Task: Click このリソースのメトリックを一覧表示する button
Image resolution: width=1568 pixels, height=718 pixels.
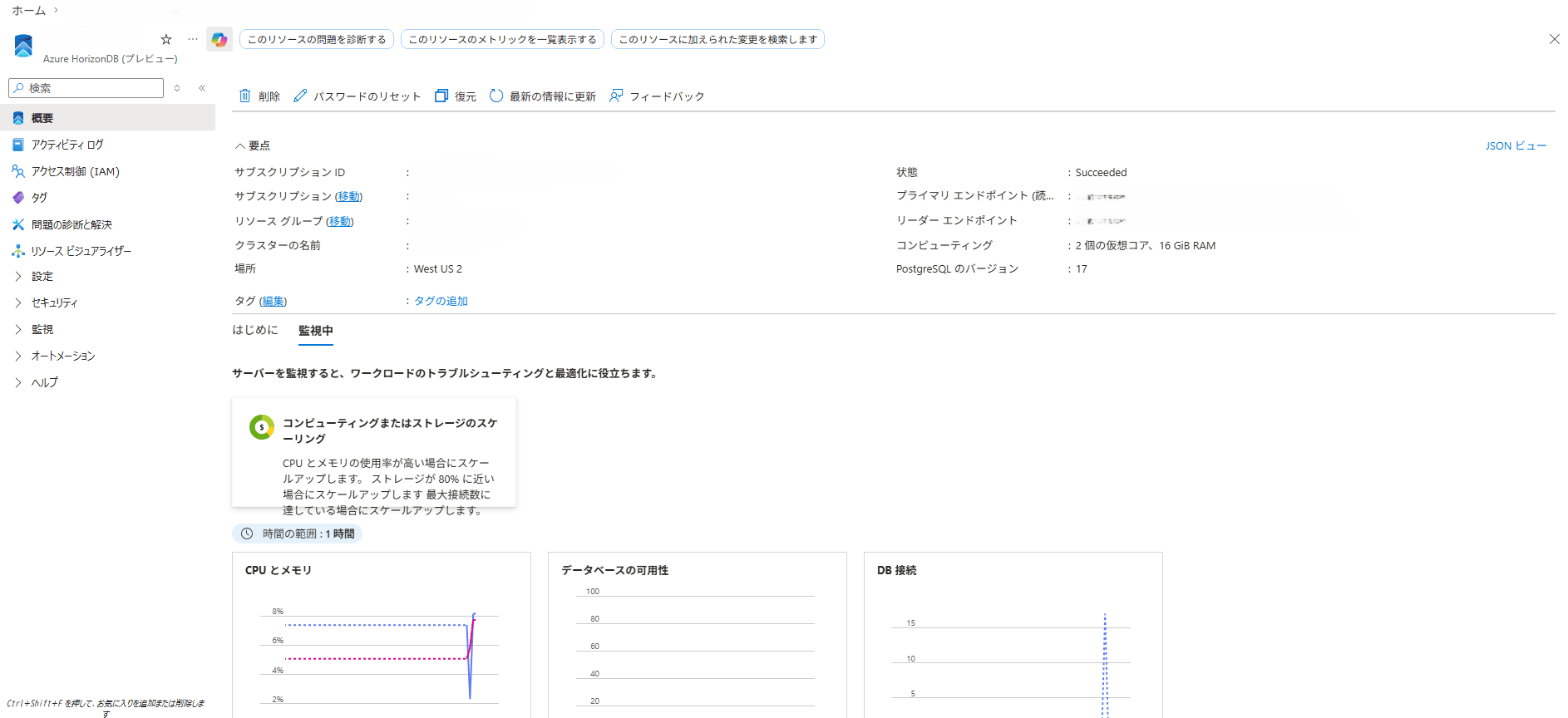Action: [502, 39]
